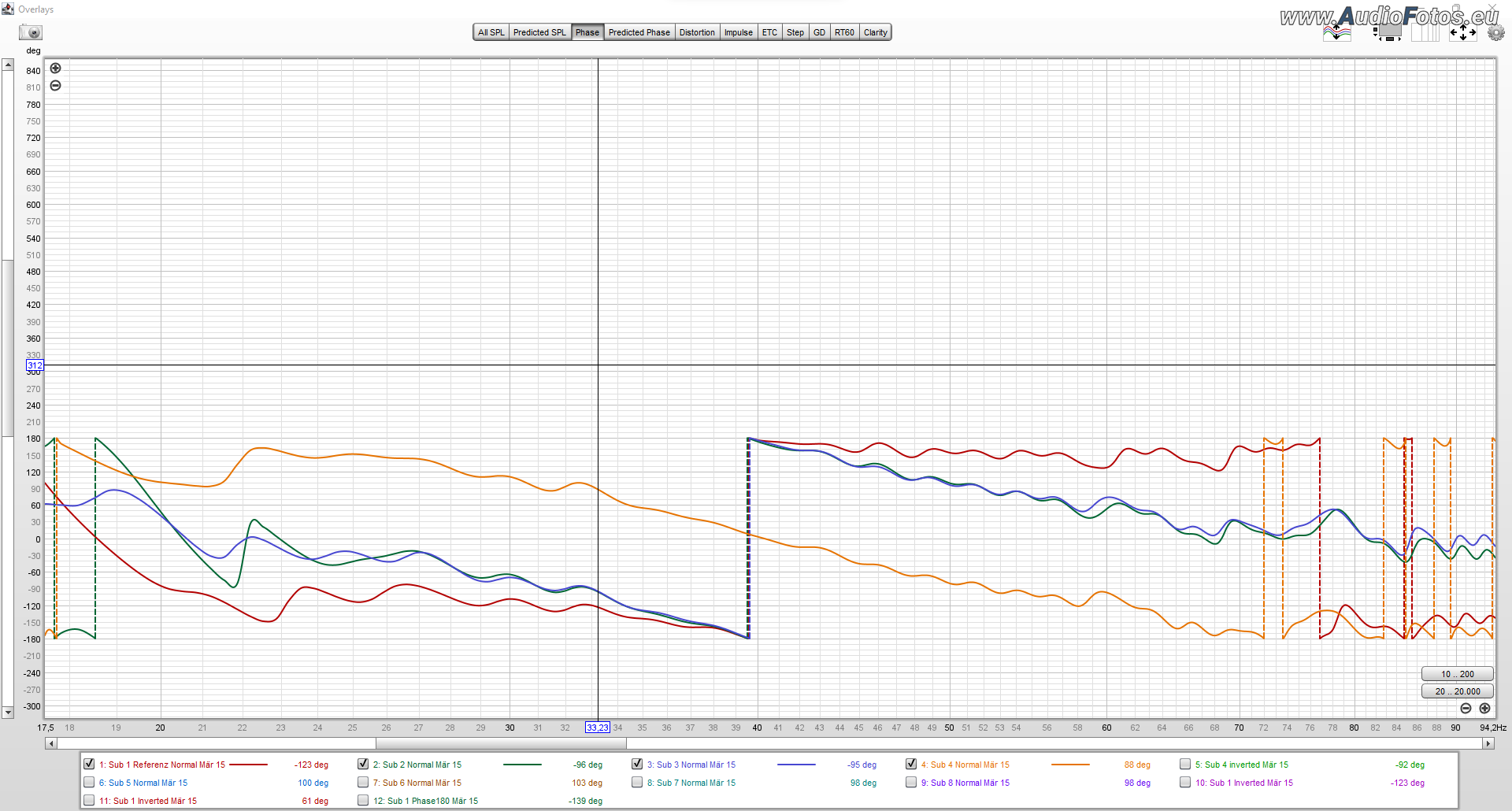Click the Overlays window icon
1512x811 pixels.
click(x=8, y=9)
